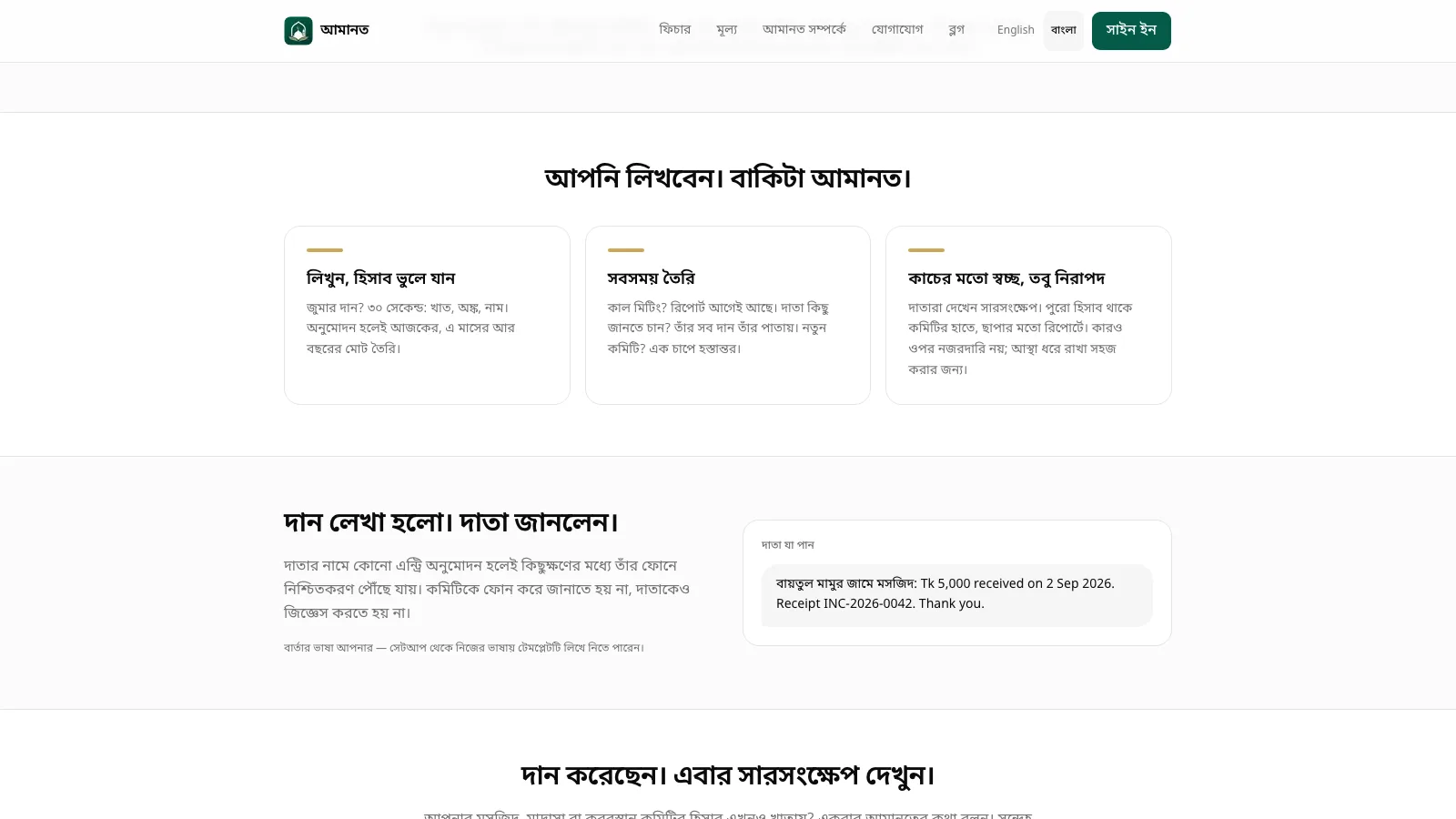The image size is (1456, 819).
Task: Click paragraph starting কাল মিটিং? রিপোর্ট আগেই
Action: click(718, 328)
